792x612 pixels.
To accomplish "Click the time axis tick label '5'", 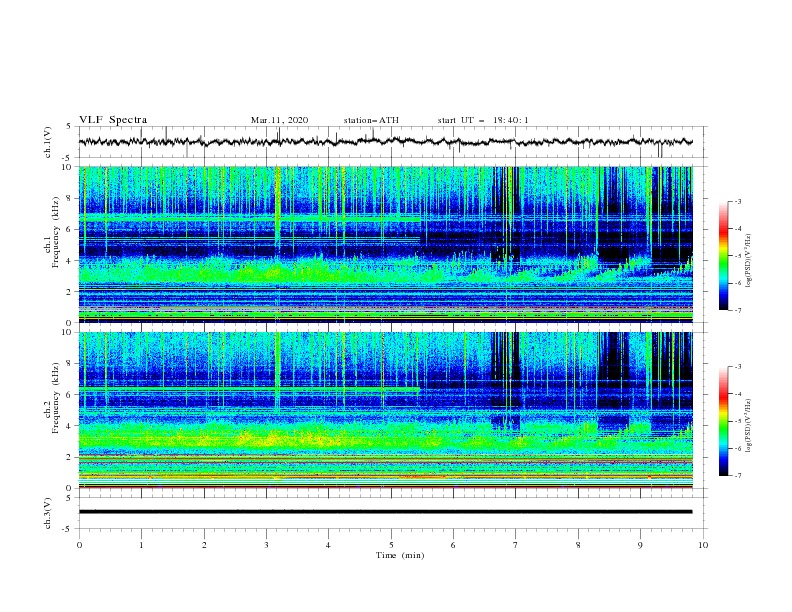I will pyautogui.click(x=391, y=545).
